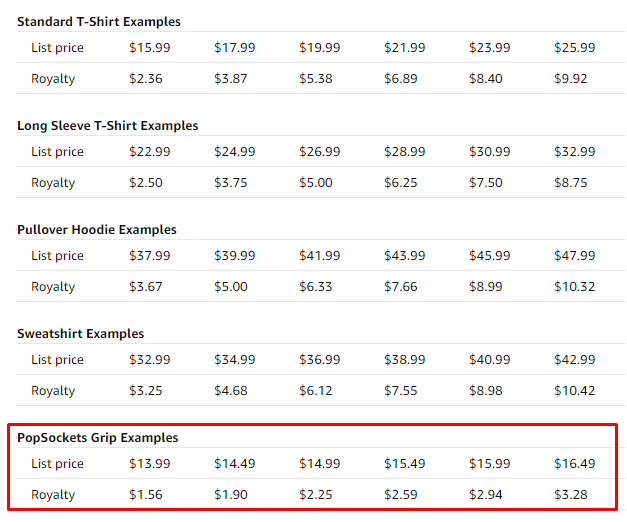Select the Sweatshirt Examples heading
Viewport: 627px width, 522px height.
click(80, 334)
